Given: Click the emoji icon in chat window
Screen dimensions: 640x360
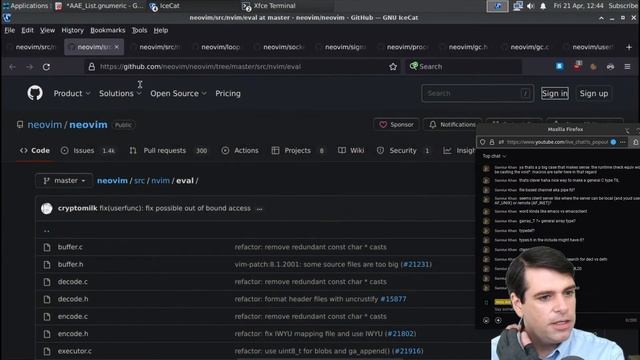Looking at the screenshot, I should tap(486, 320).
